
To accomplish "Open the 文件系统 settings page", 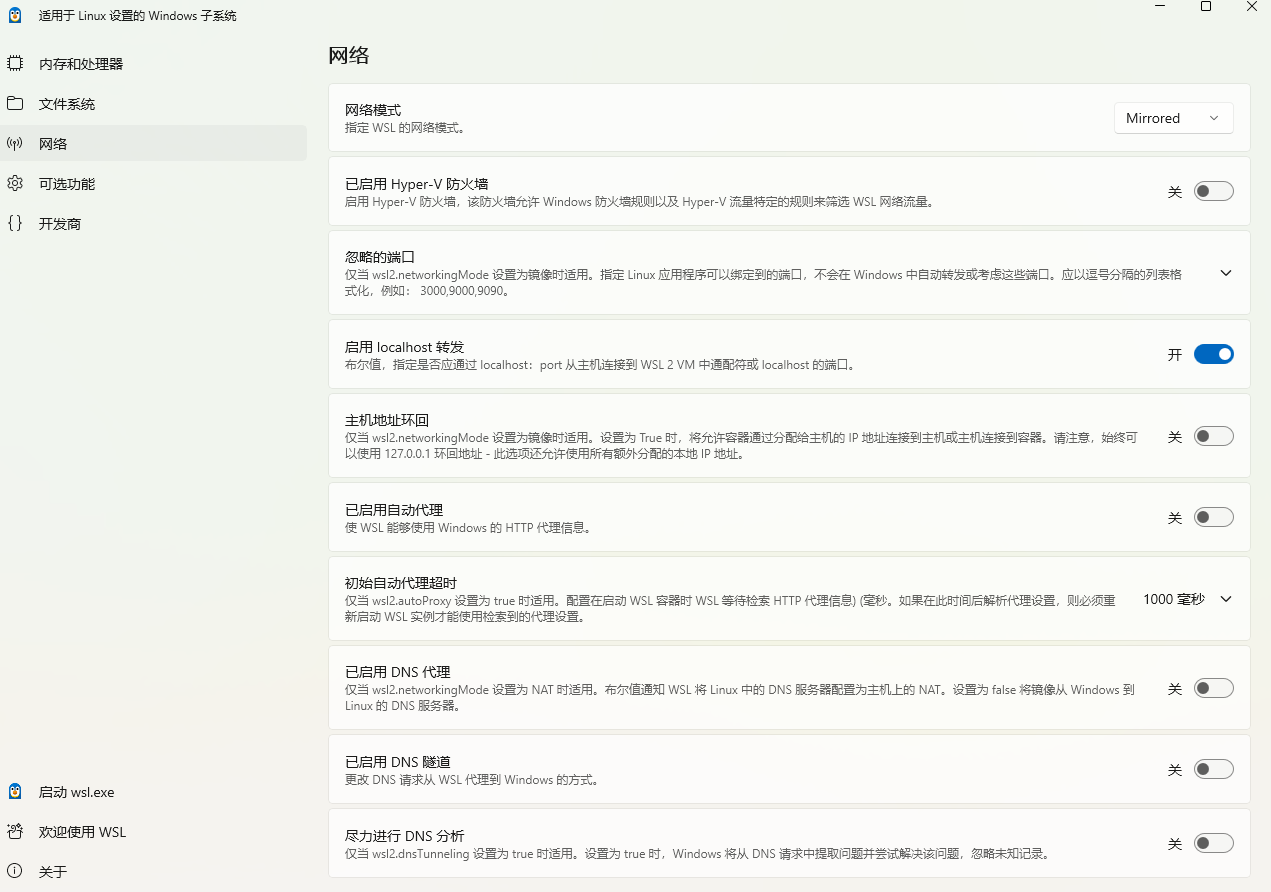I will point(67,104).
